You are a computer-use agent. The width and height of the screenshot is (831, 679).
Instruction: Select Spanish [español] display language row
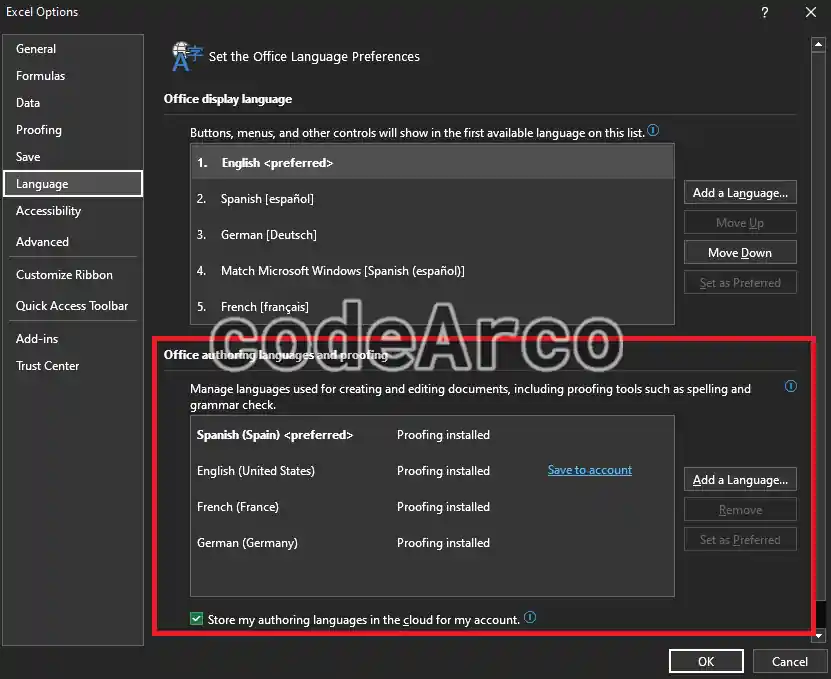[432, 199]
